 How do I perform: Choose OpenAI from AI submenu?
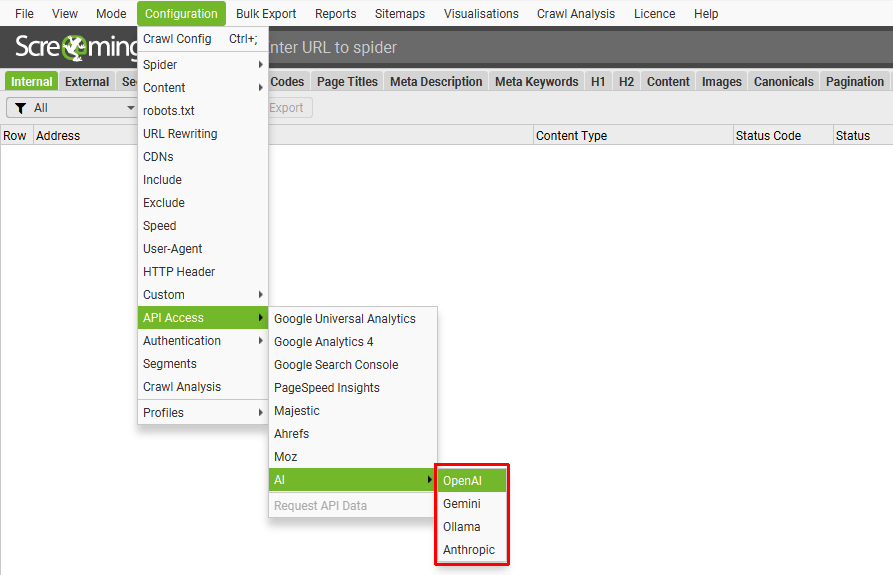click(x=472, y=480)
